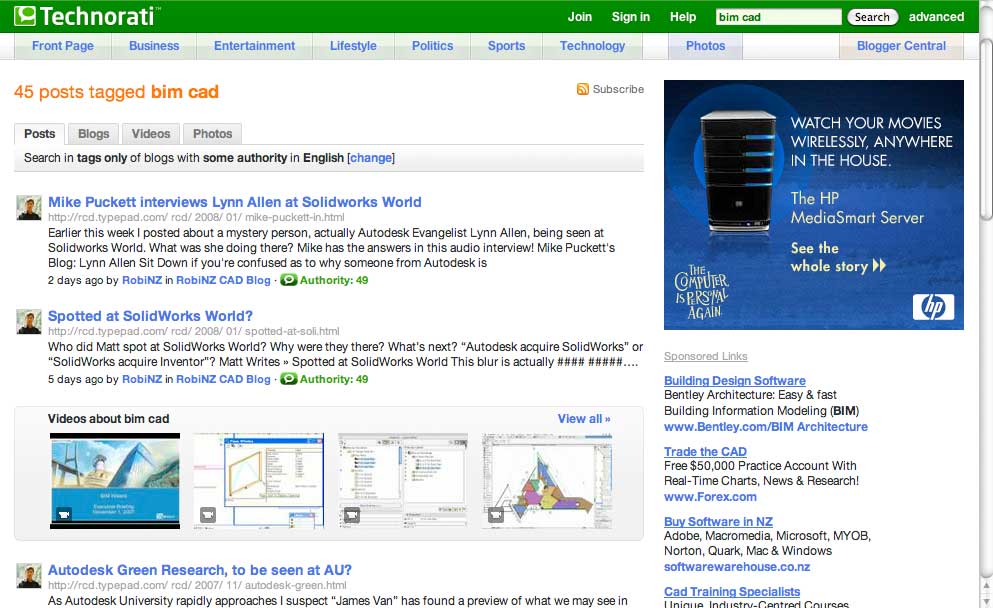Open Spotted at SolidWorks World? post
The height and width of the screenshot is (608, 993).
150,316
